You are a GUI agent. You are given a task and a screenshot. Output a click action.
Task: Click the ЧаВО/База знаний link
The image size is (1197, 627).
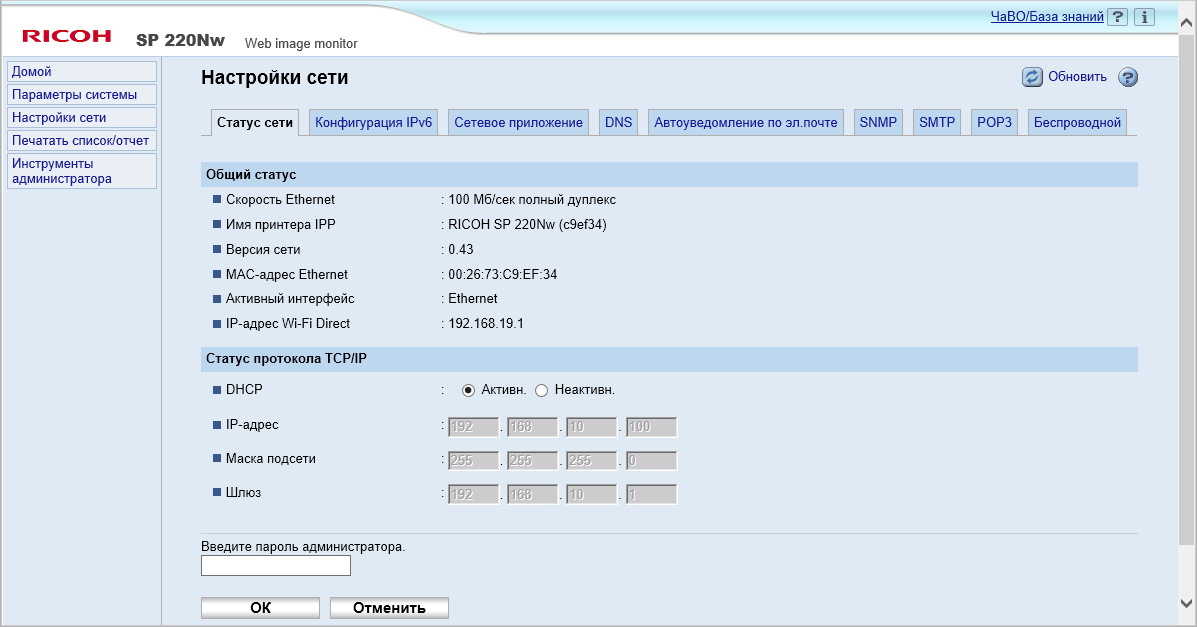(1047, 17)
